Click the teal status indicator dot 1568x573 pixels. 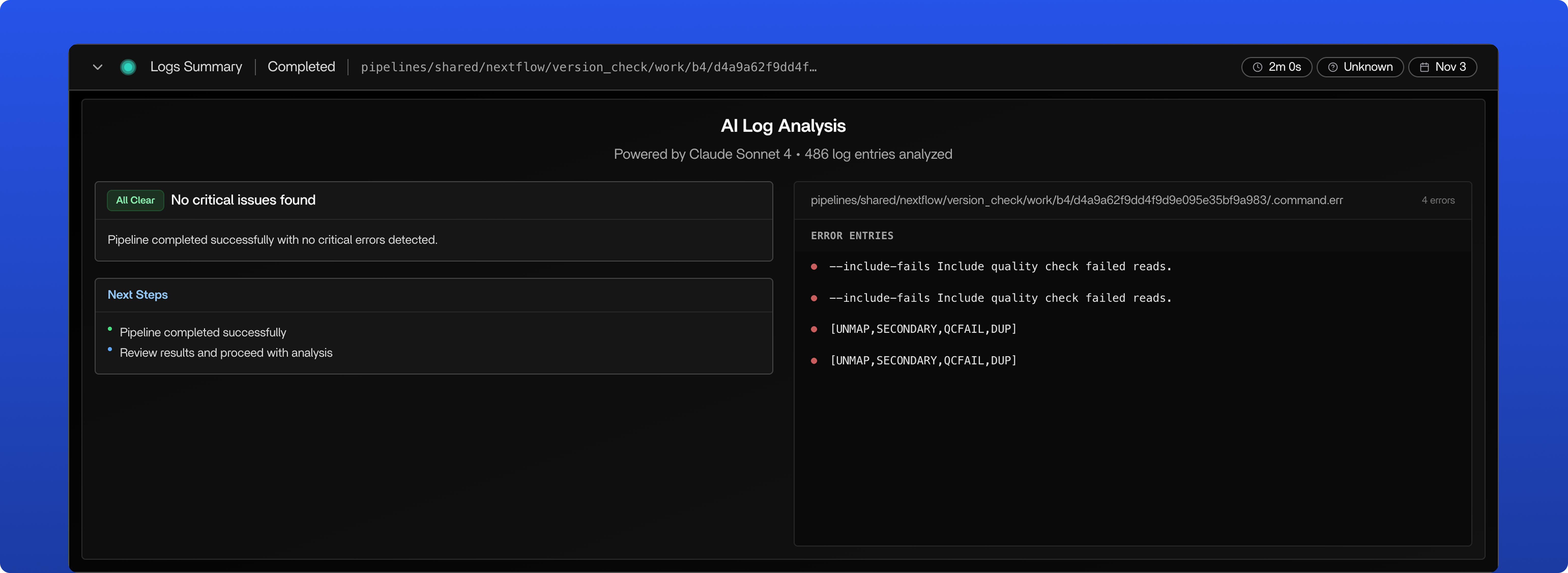pos(128,67)
